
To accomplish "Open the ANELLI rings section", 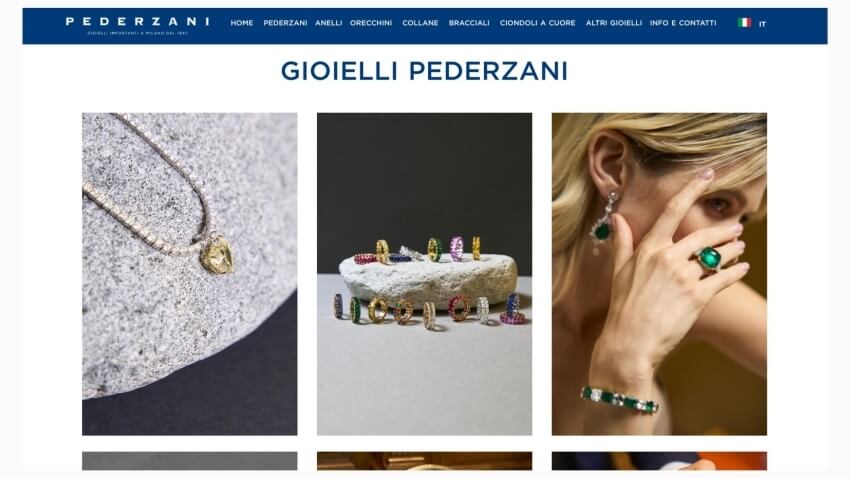I will (x=329, y=23).
